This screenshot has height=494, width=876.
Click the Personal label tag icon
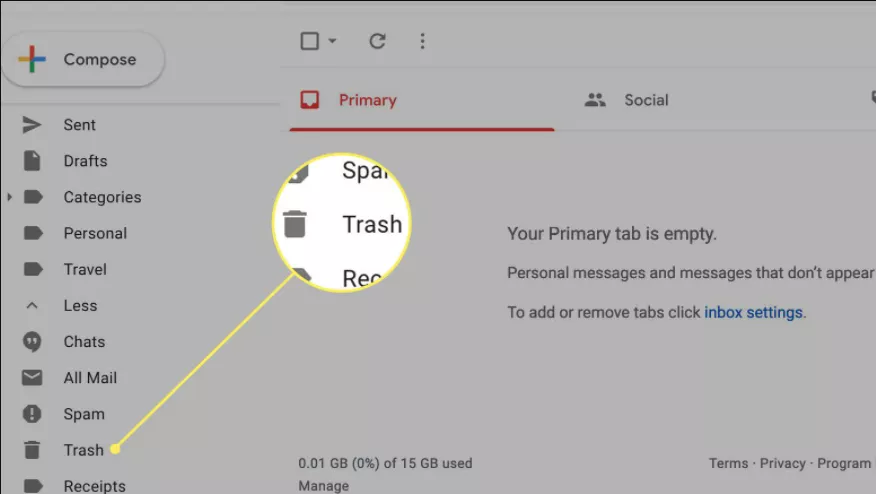tap(33, 233)
